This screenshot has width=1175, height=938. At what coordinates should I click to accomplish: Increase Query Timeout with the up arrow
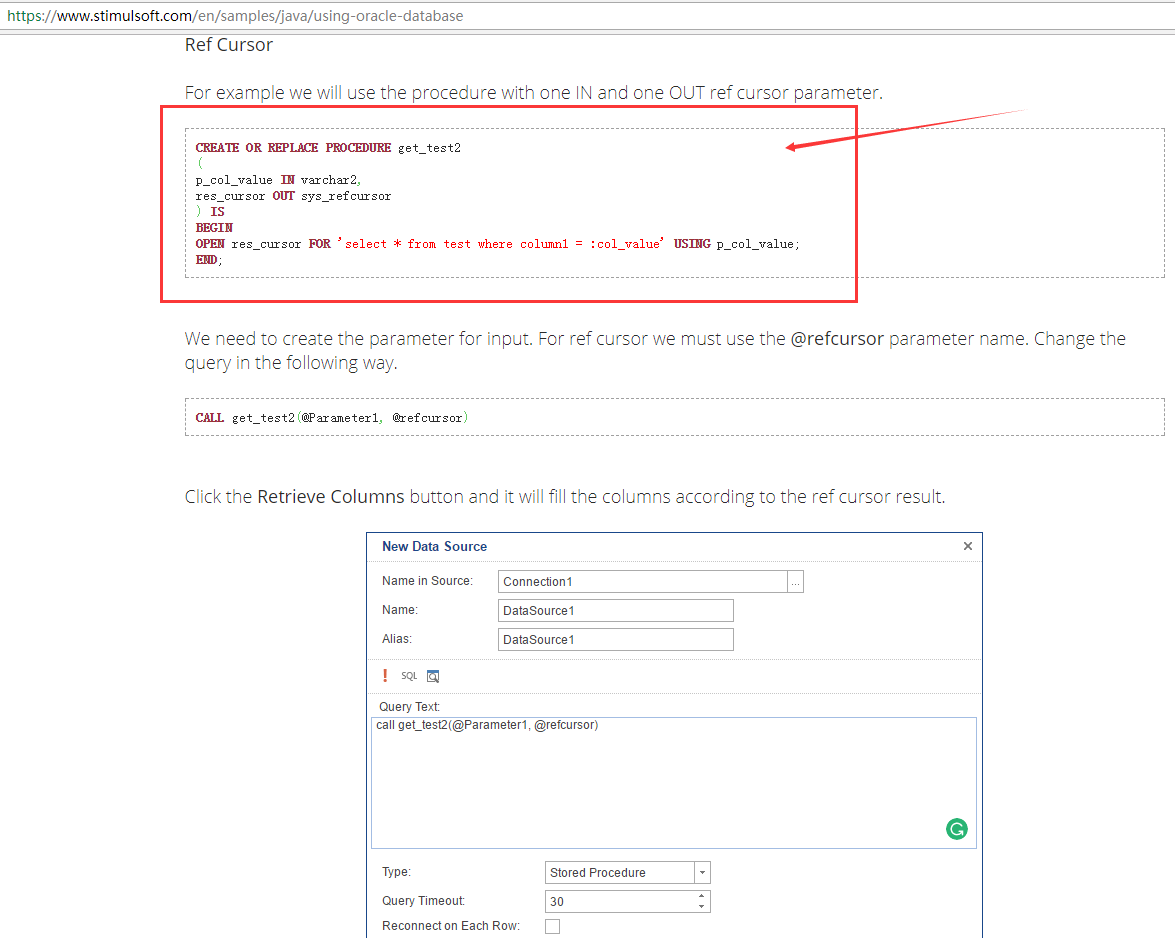(x=702, y=896)
